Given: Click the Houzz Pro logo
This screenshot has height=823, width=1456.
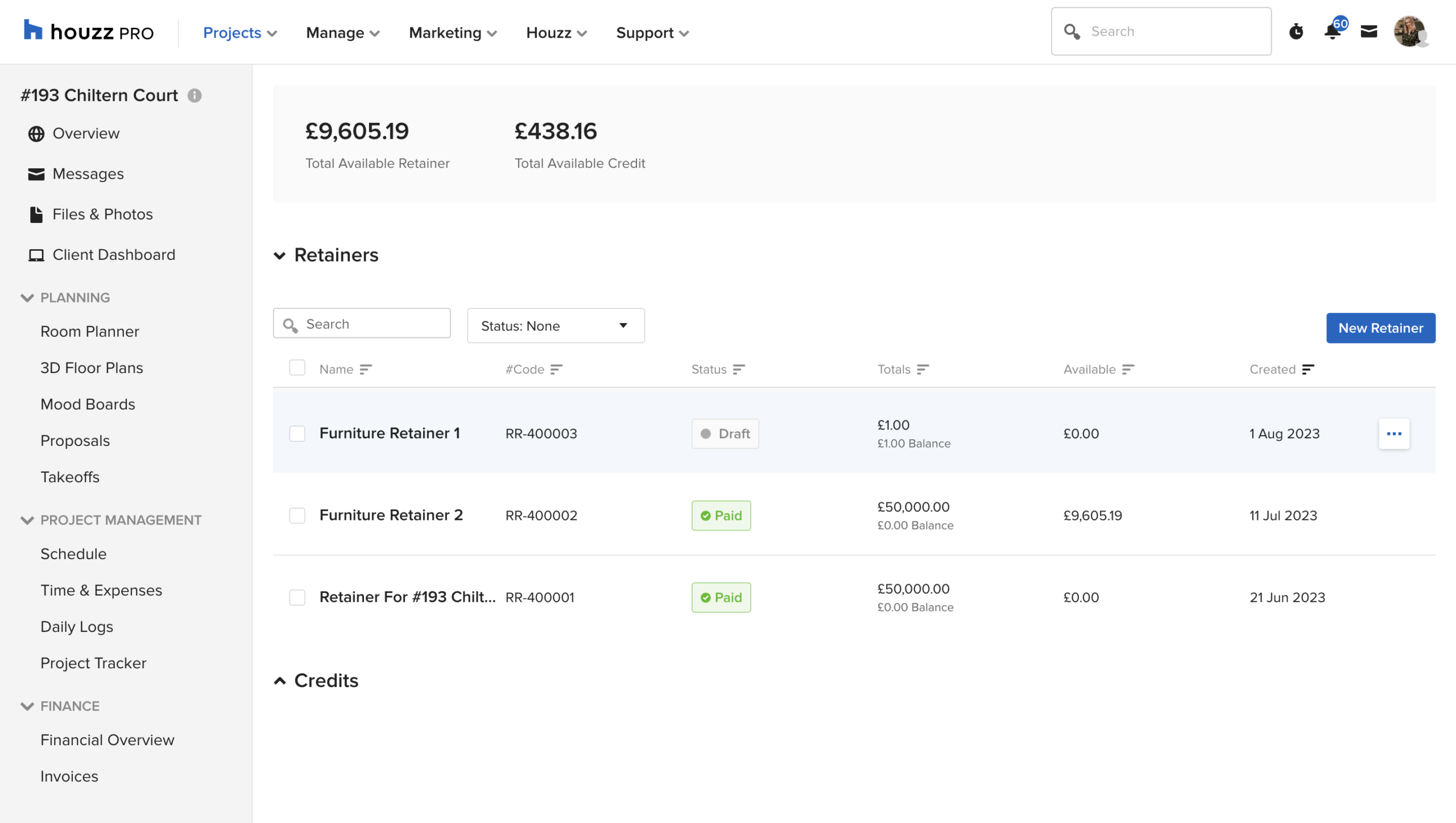Looking at the screenshot, I should (89, 32).
